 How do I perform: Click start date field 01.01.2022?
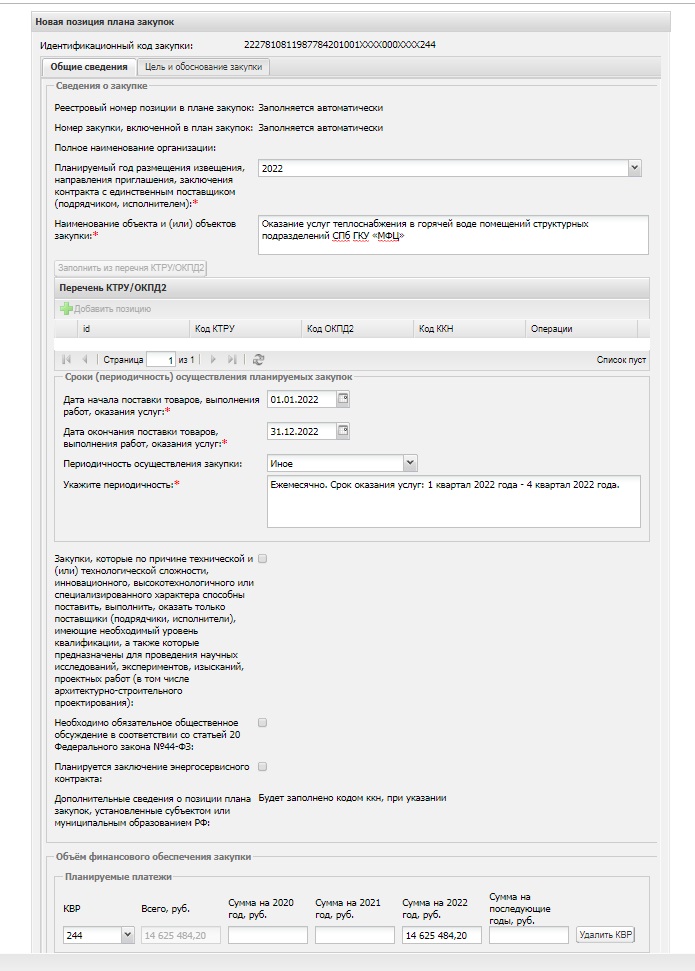pyautogui.click(x=302, y=399)
